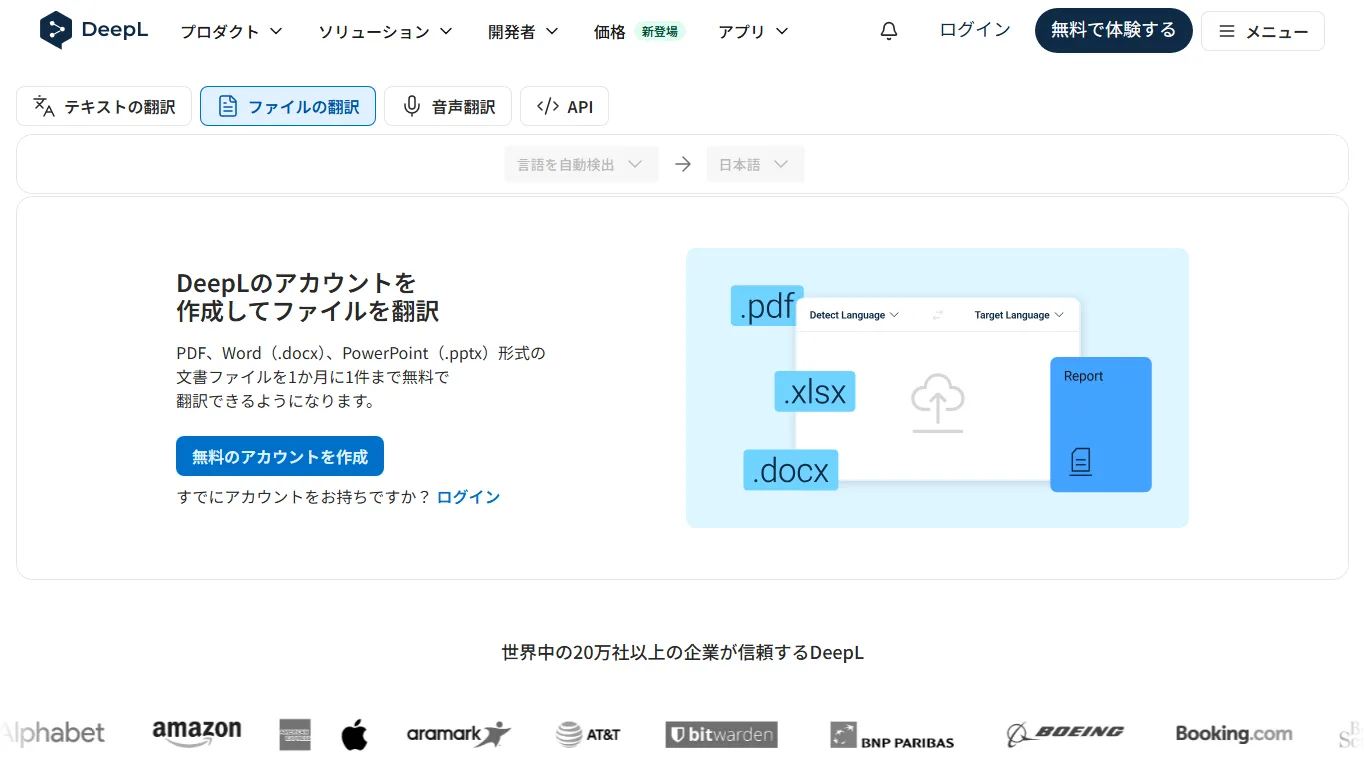Open the メニュー button
Screen dimensions: 1365x768
click(1263, 31)
